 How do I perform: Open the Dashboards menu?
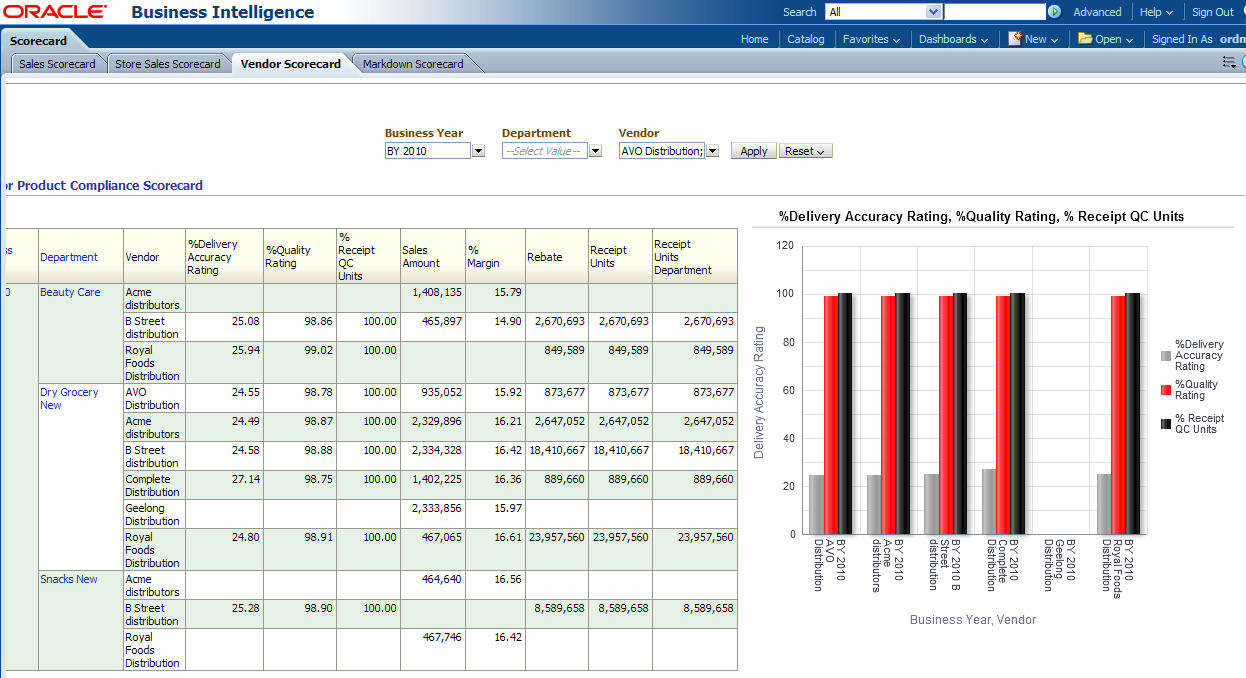[953, 39]
